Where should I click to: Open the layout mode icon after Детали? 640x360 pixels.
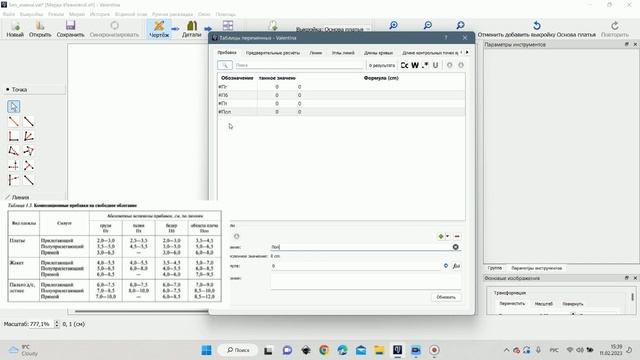228,26
